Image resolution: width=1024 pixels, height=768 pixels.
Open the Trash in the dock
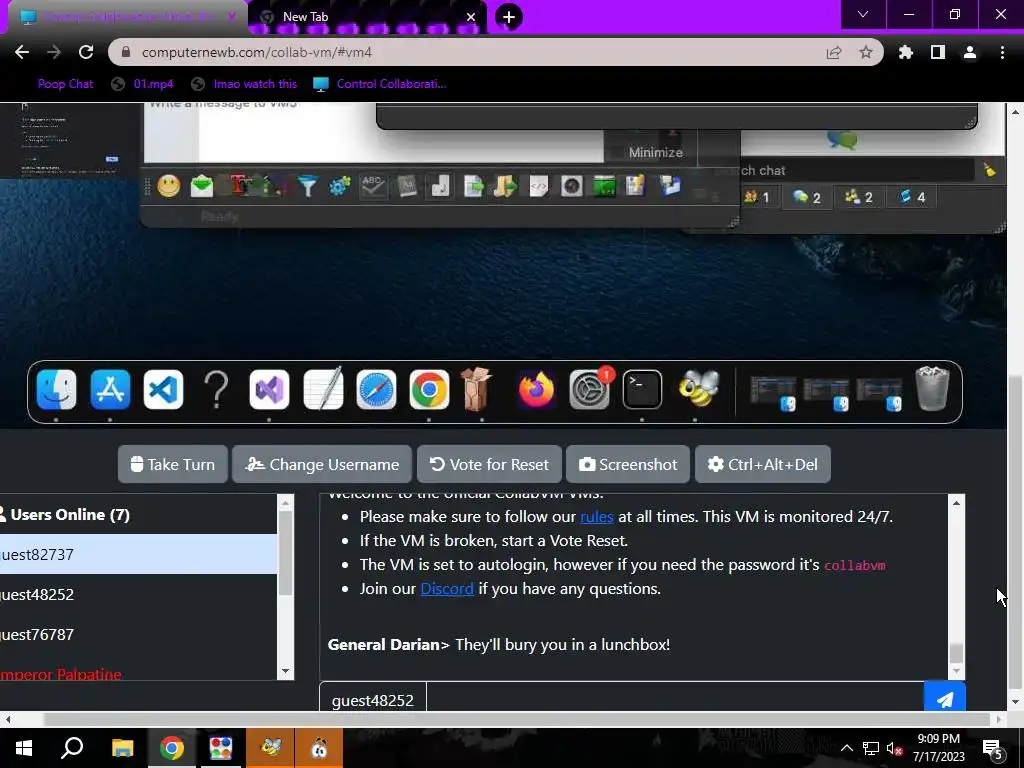coord(933,389)
